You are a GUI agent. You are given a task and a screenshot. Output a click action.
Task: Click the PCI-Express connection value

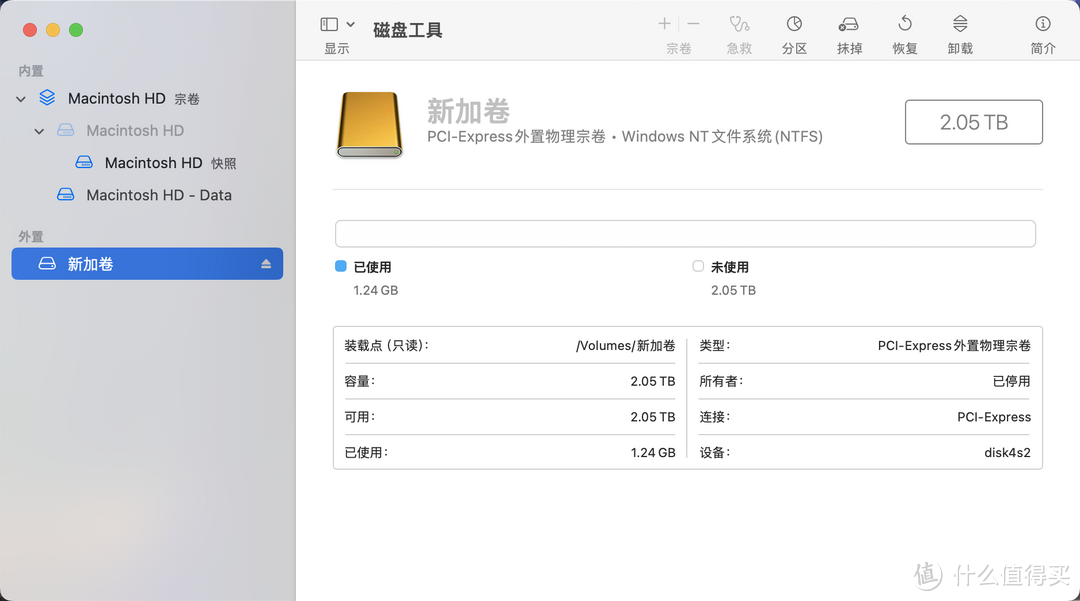coord(994,417)
